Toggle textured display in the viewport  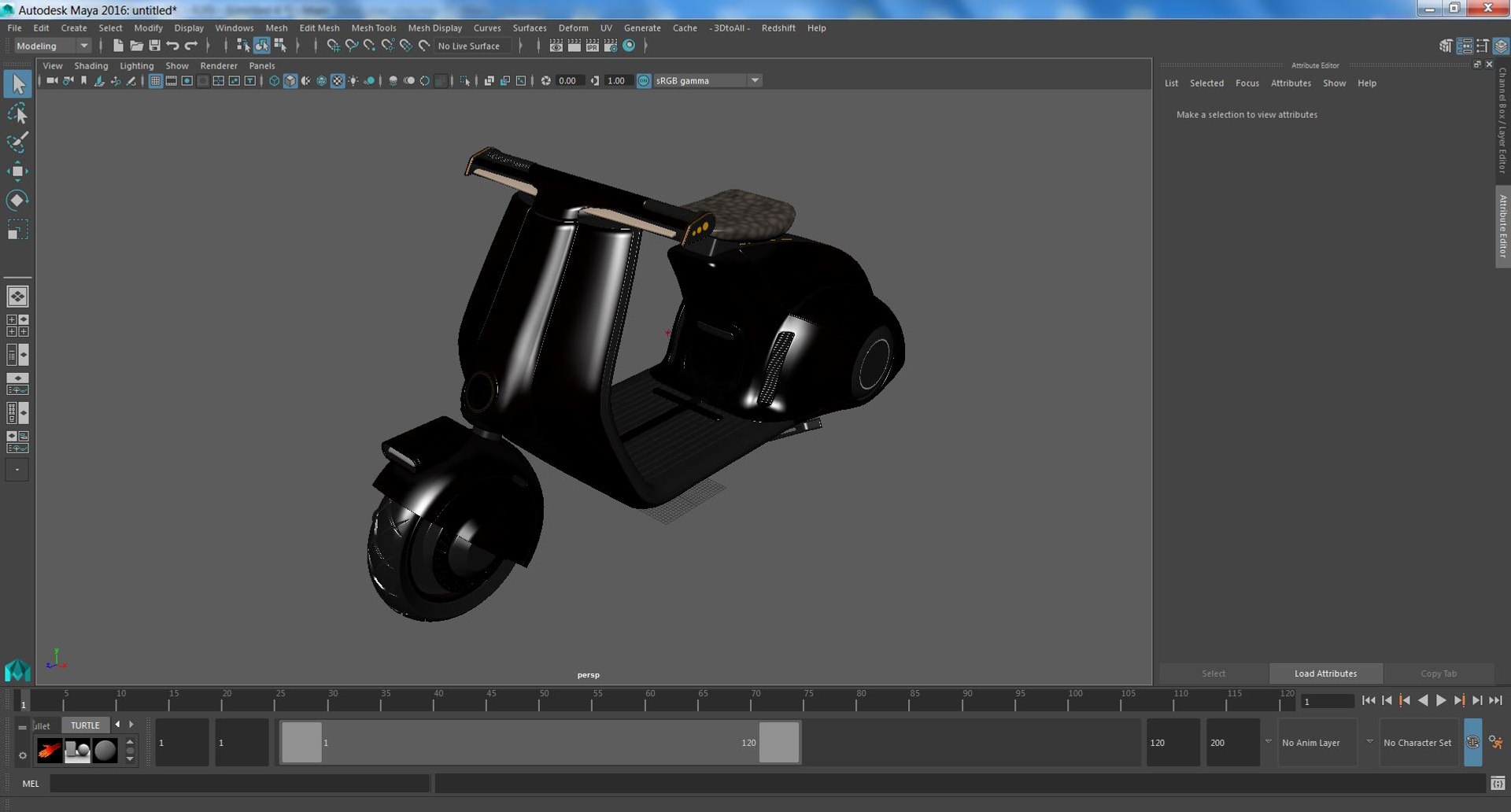click(x=338, y=80)
